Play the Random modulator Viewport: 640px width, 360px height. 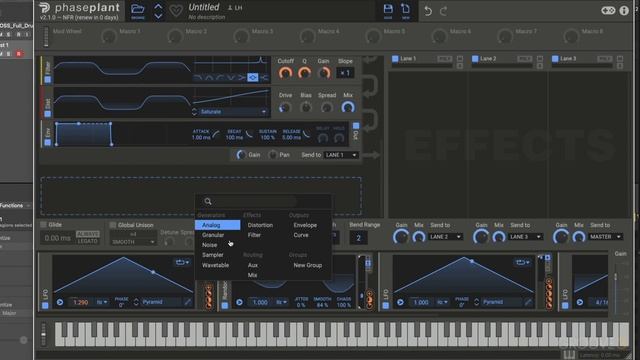coord(240,302)
